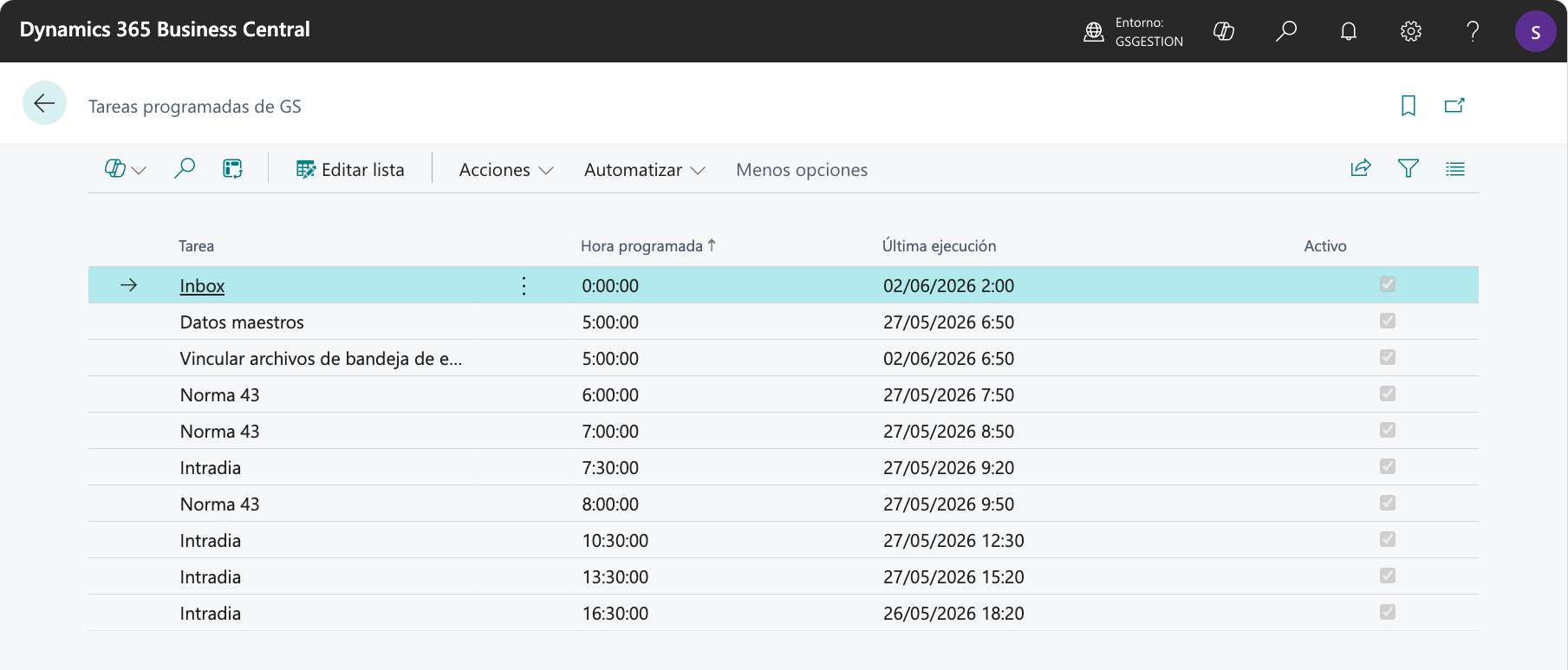Toggle Activo checkbox for Intradia at 13:30:00

point(1388,576)
